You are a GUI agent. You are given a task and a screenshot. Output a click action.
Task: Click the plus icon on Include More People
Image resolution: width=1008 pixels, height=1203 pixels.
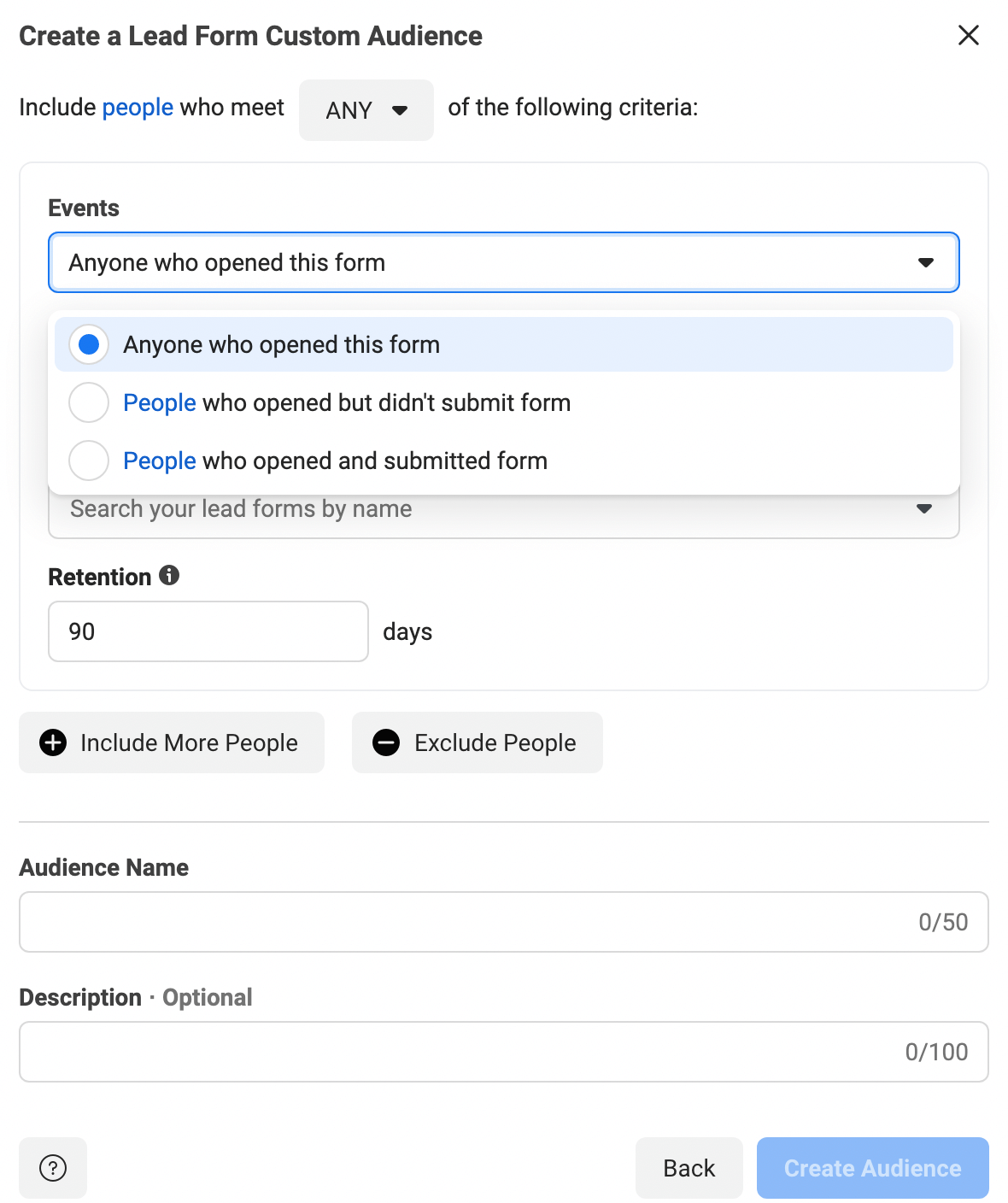point(53,742)
